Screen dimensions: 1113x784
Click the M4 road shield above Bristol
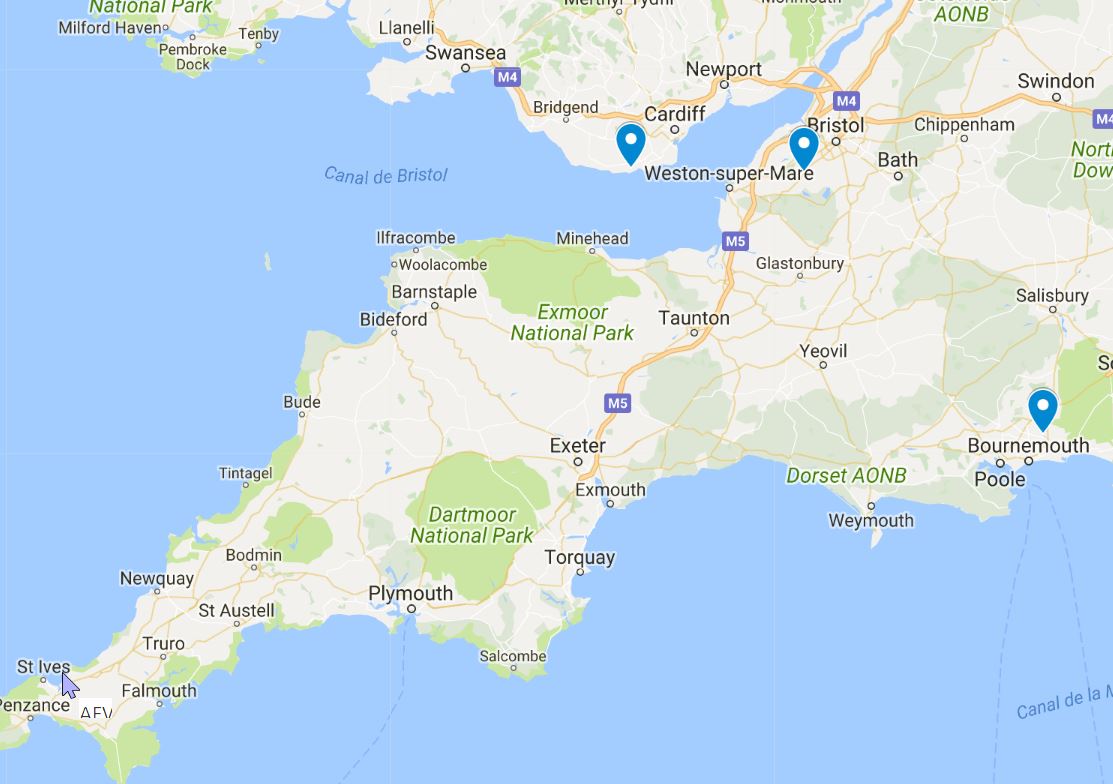846,101
